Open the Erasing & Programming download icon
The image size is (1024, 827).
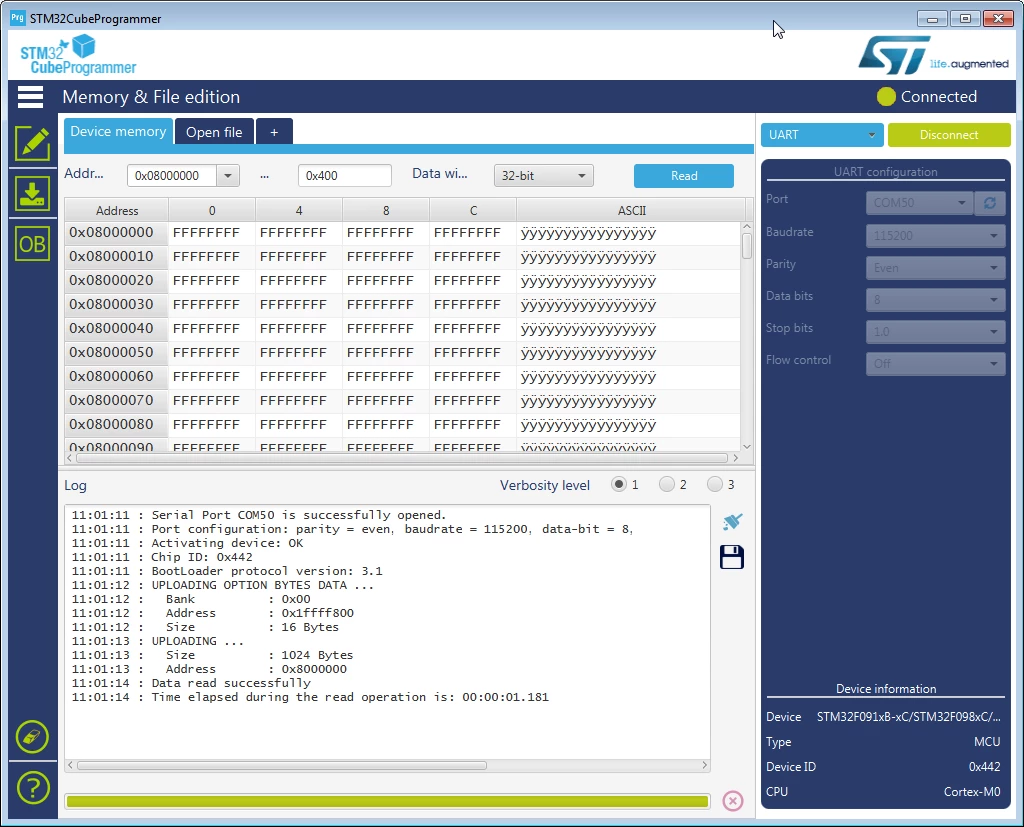tap(33, 194)
